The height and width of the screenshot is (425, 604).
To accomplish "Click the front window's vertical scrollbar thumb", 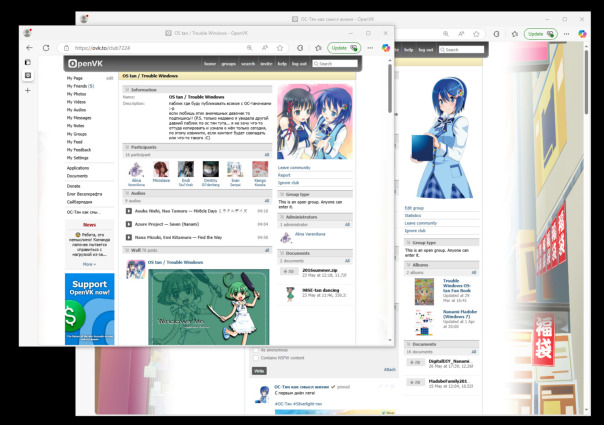I will [x=390, y=88].
